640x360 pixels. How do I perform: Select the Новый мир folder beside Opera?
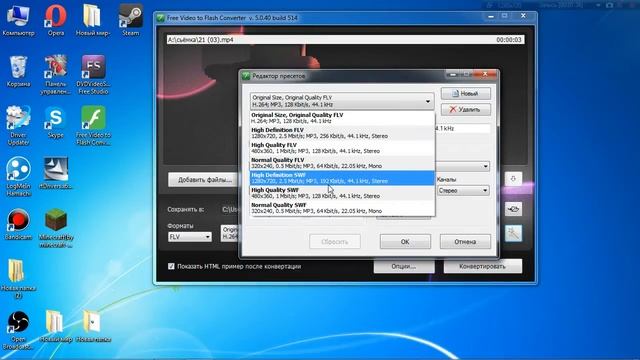[x=93, y=21]
